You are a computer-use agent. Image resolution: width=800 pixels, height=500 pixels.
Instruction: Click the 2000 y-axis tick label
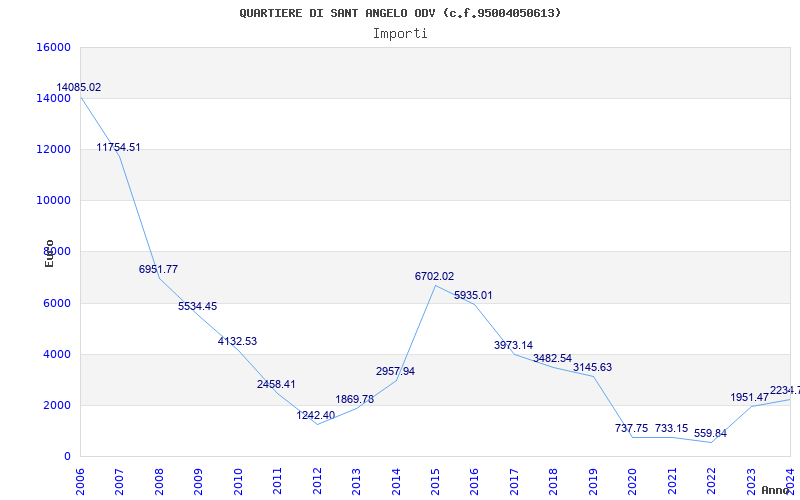pos(57,405)
